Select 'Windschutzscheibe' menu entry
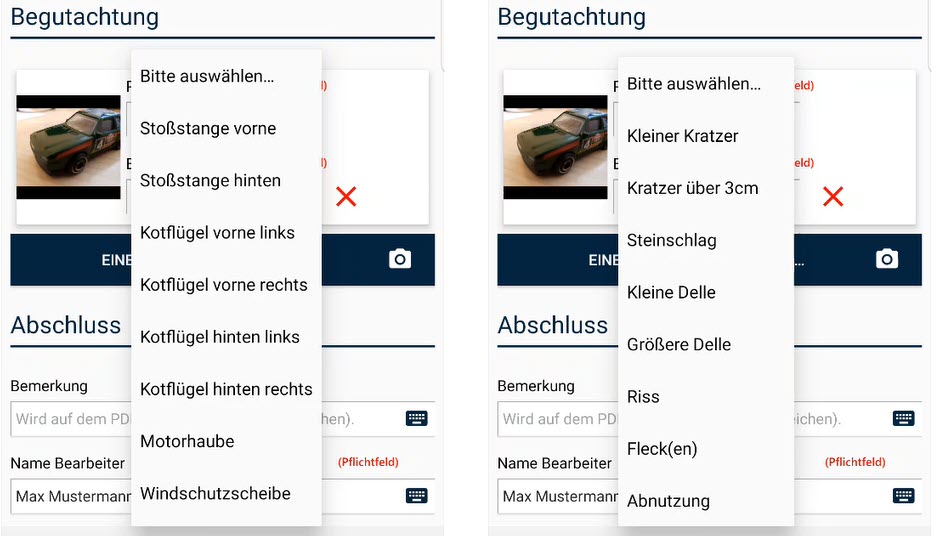The width and height of the screenshot is (932, 536). (x=215, y=493)
